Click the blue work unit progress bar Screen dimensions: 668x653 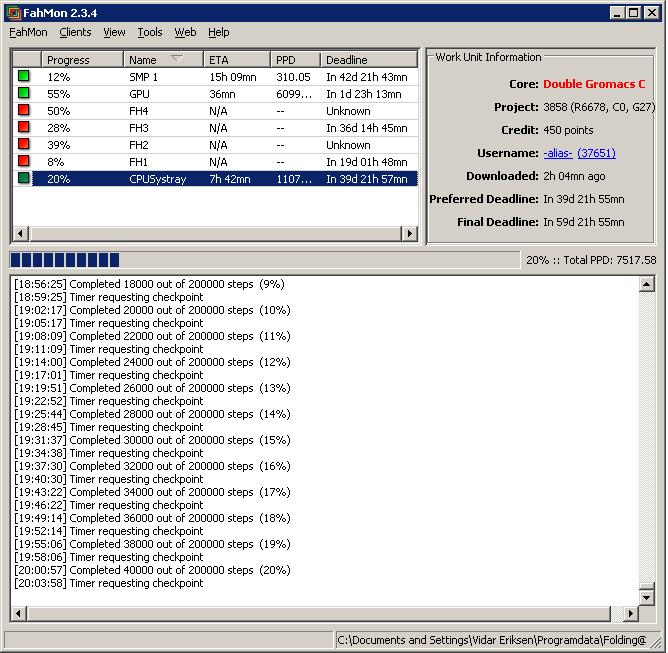(x=265, y=260)
